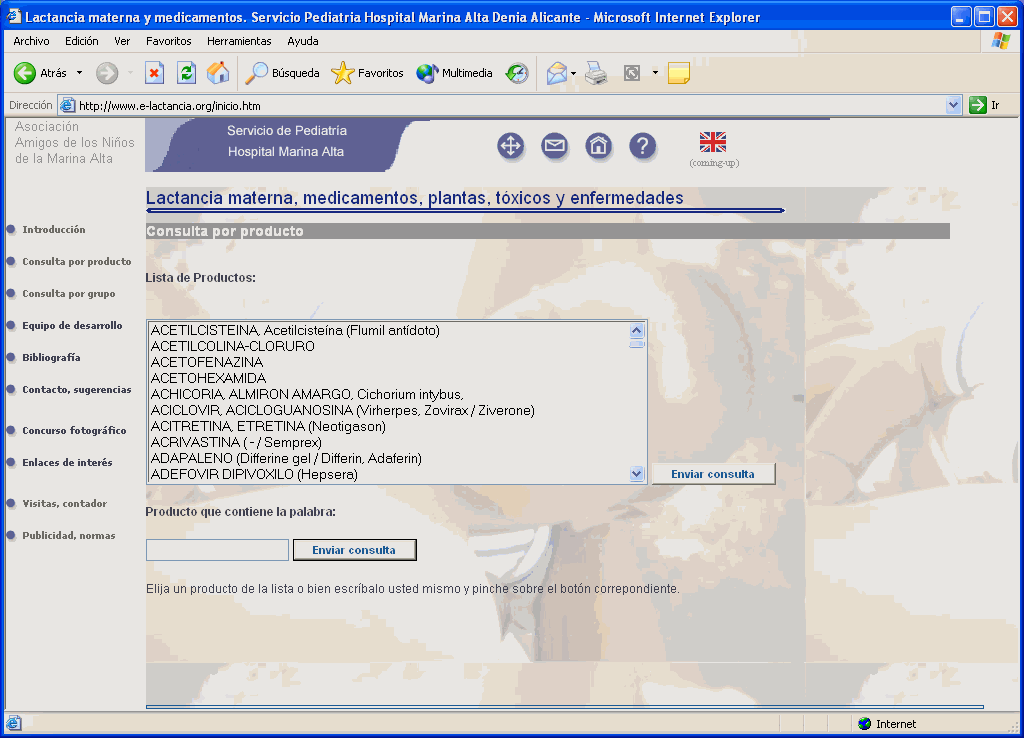Go to the browser Home page icon
This screenshot has width=1024, height=738.
[218, 73]
